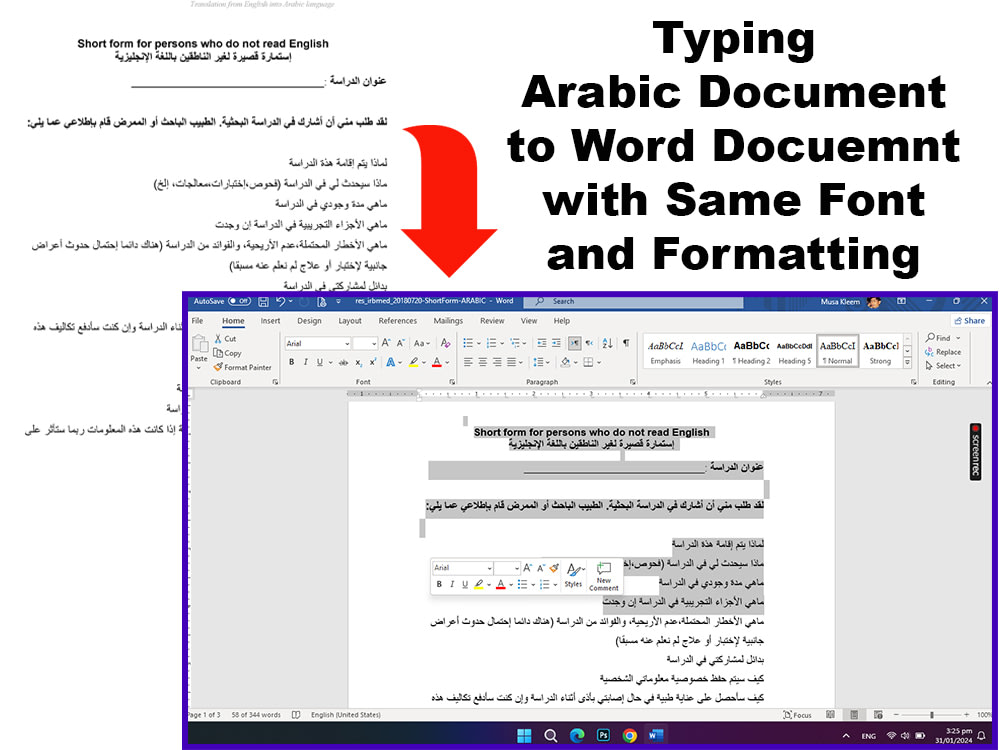Screen dimensions: 1000x750
Task: Click Increase Indent in Paragraph group
Action: click(556, 343)
